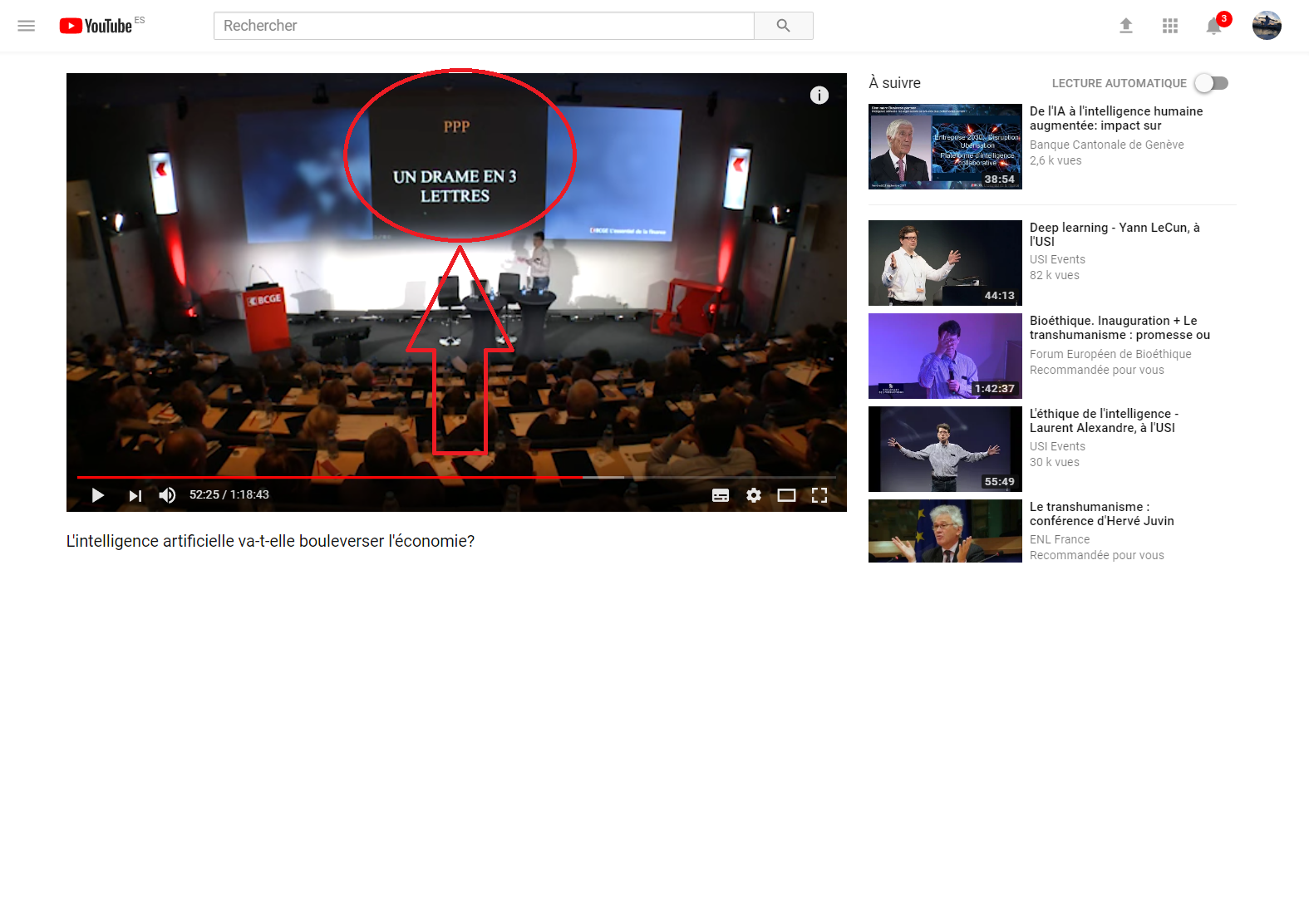Click the '30 k vues' view count

(1055, 462)
